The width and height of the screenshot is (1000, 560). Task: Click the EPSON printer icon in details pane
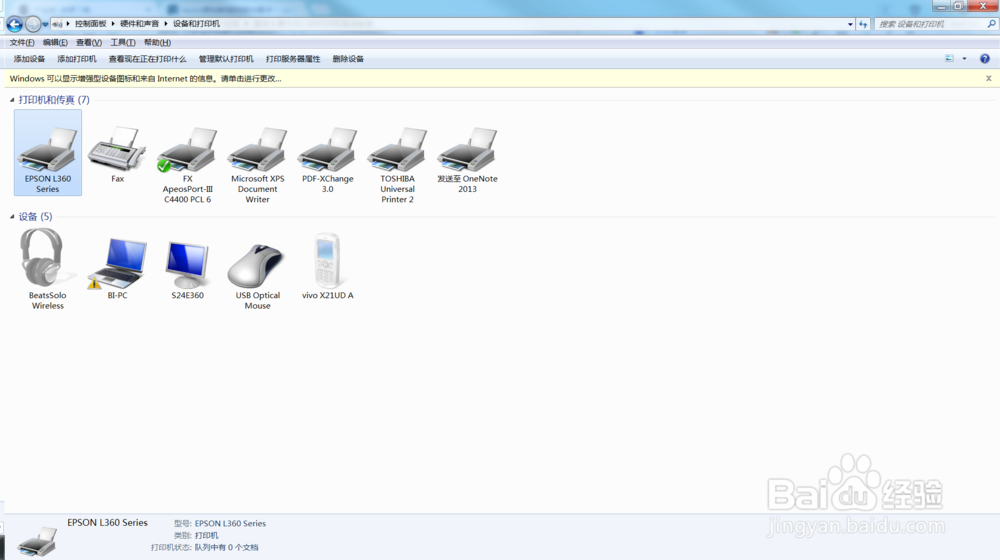[37, 542]
